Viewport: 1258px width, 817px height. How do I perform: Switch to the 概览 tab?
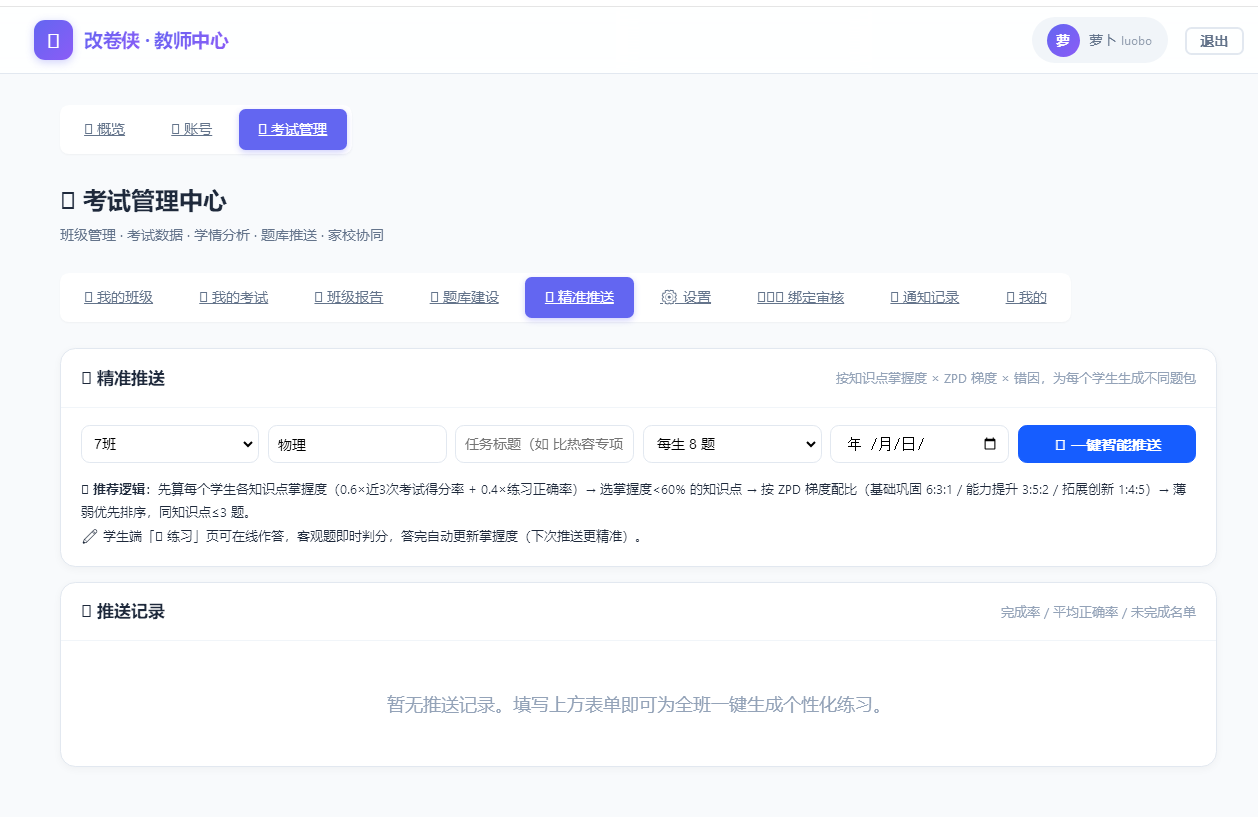(x=104, y=129)
